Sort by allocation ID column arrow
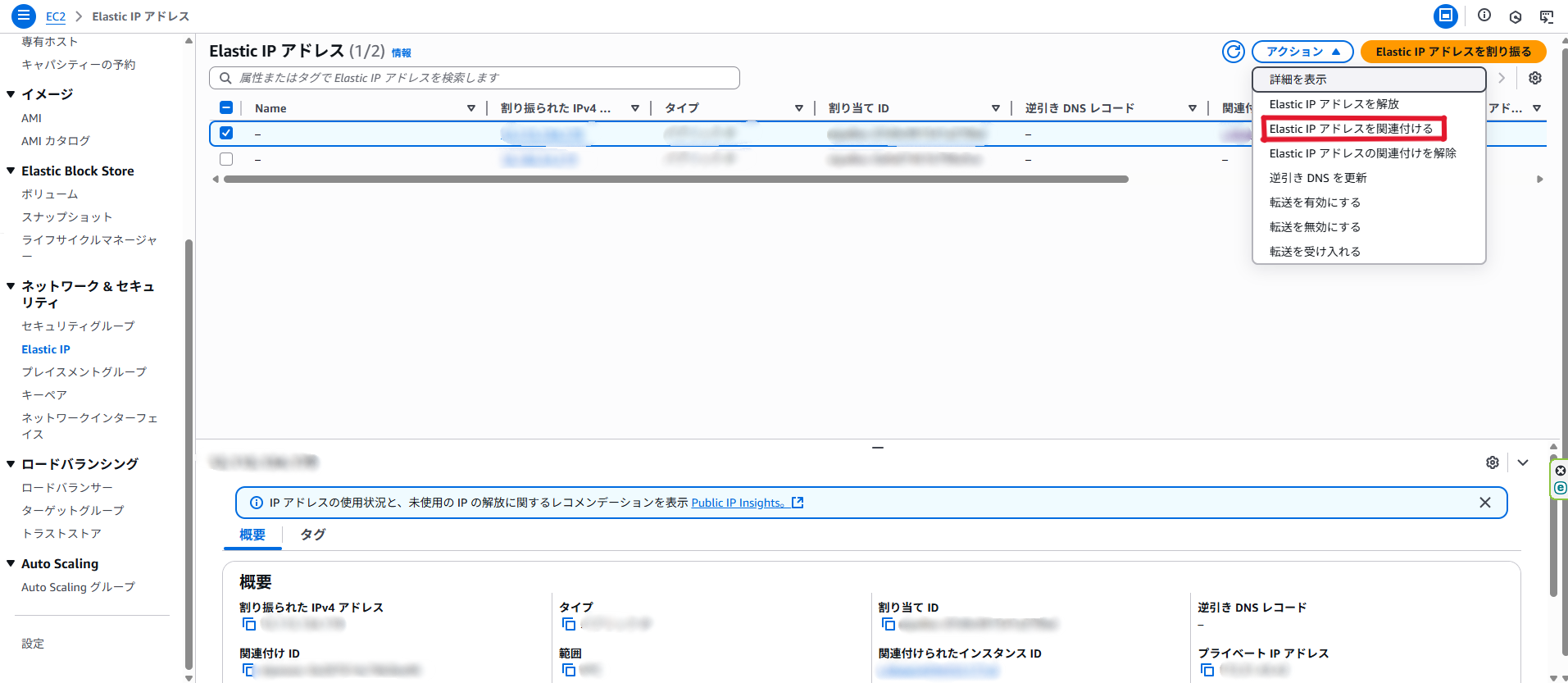1568x683 pixels. click(996, 108)
